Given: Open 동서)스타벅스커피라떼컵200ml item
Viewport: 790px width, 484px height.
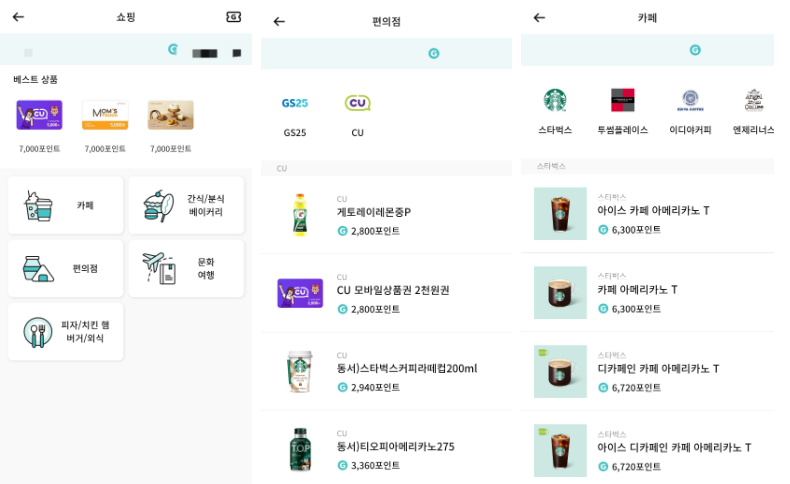Looking at the screenshot, I should pyautogui.click(x=386, y=371).
